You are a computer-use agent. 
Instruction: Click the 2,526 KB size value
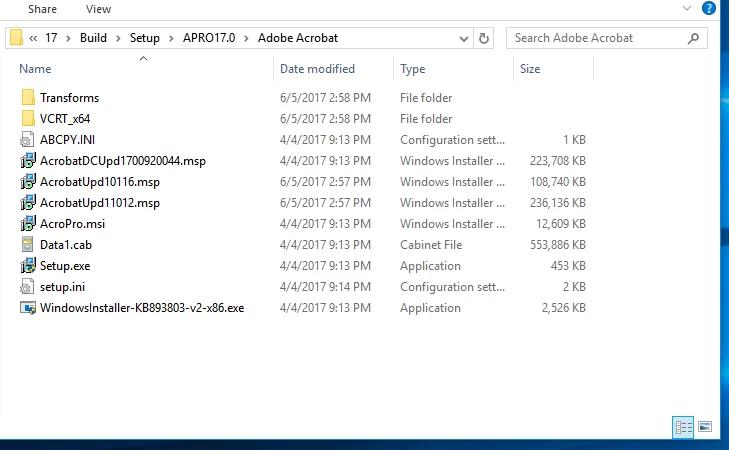[x=563, y=308]
